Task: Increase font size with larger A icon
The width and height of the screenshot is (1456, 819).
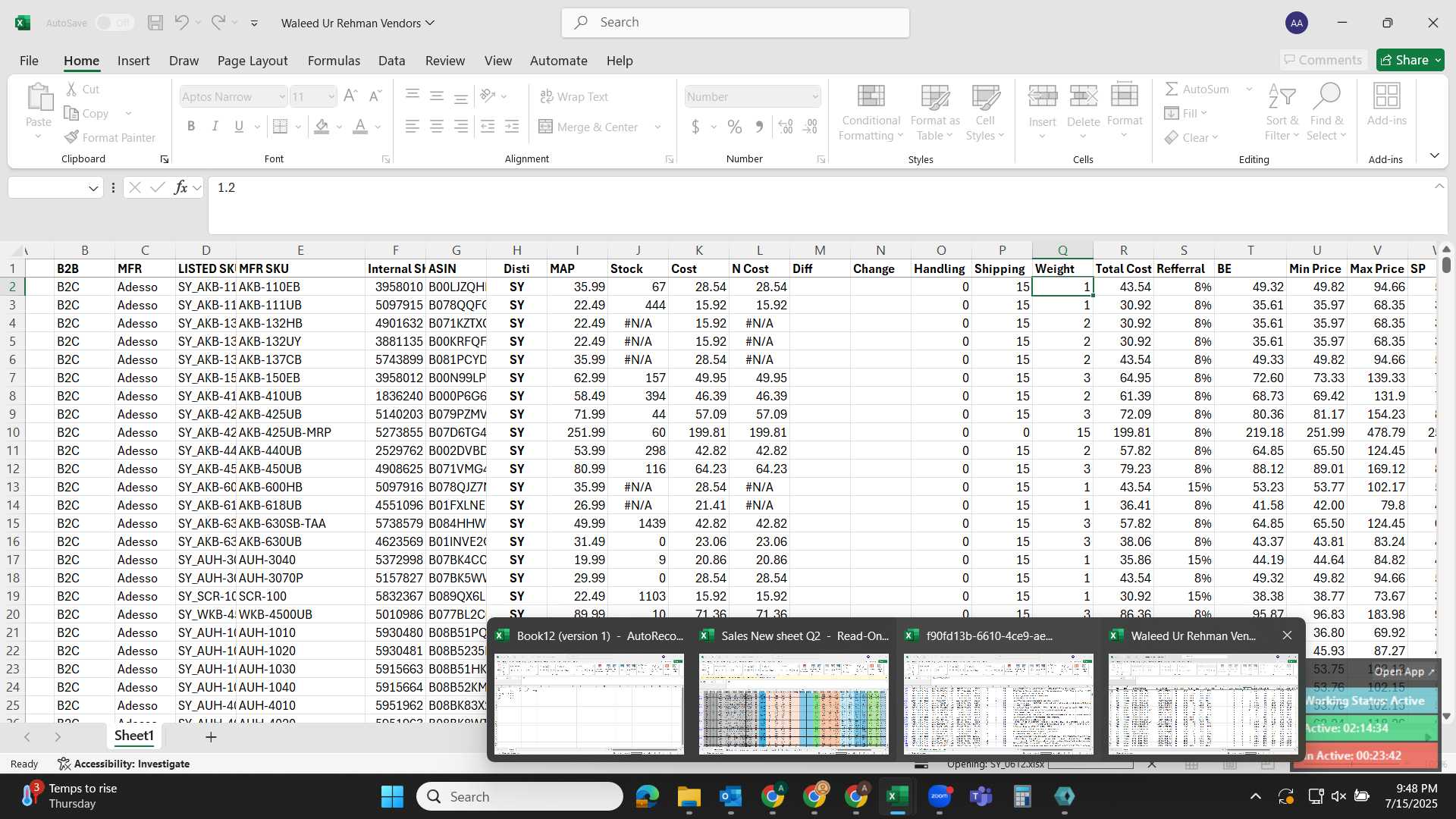Action: click(x=350, y=96)
